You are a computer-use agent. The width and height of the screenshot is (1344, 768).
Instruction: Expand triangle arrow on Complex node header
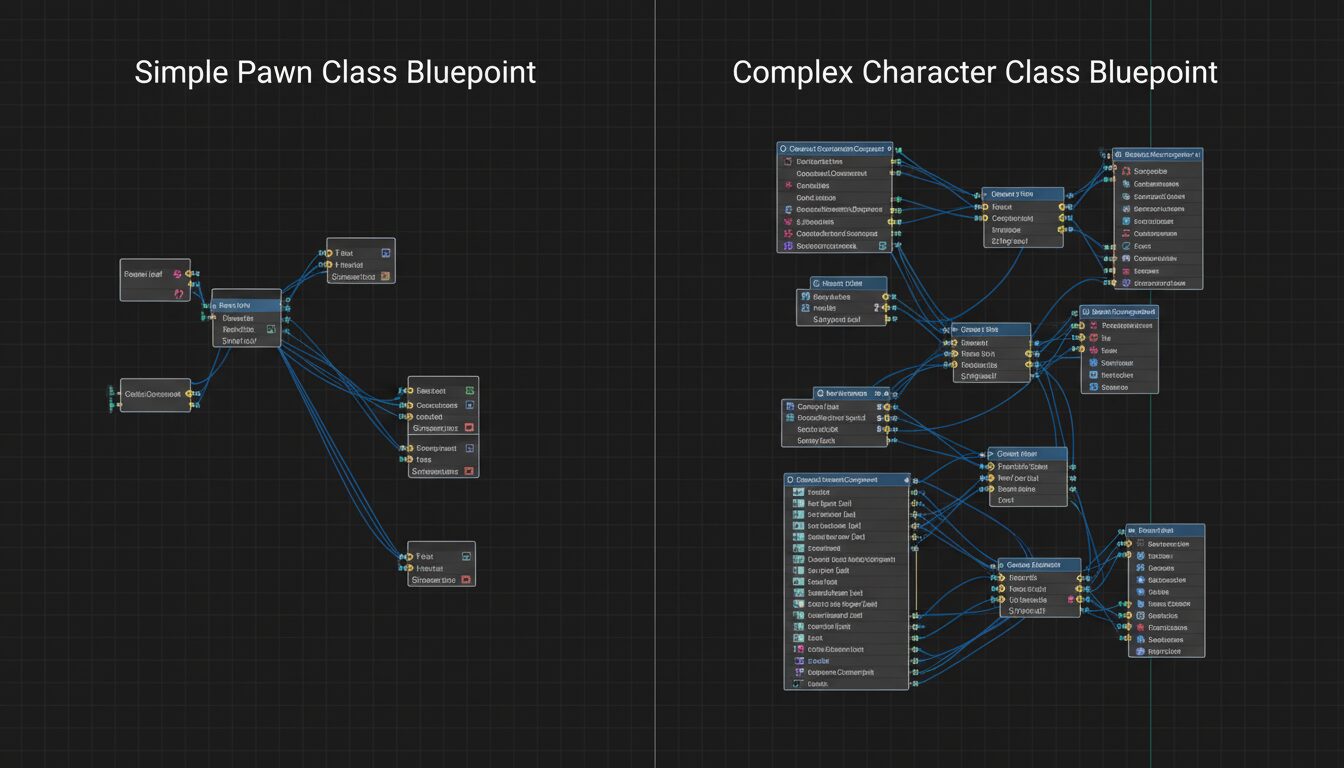(992, 453)
